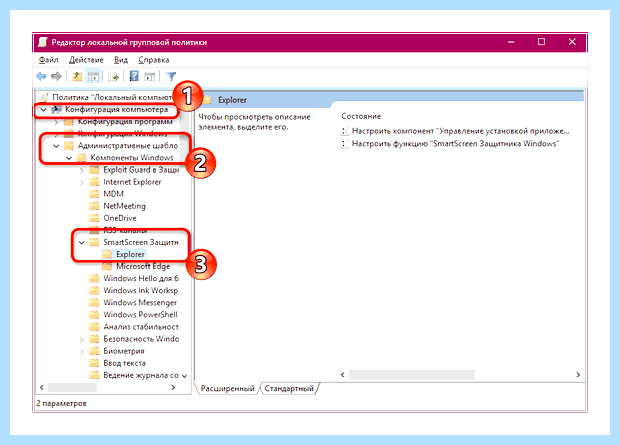Click the Back arrow toolbar icon
The width and height of the screenshot is (620, 445).
coord(41,76)
